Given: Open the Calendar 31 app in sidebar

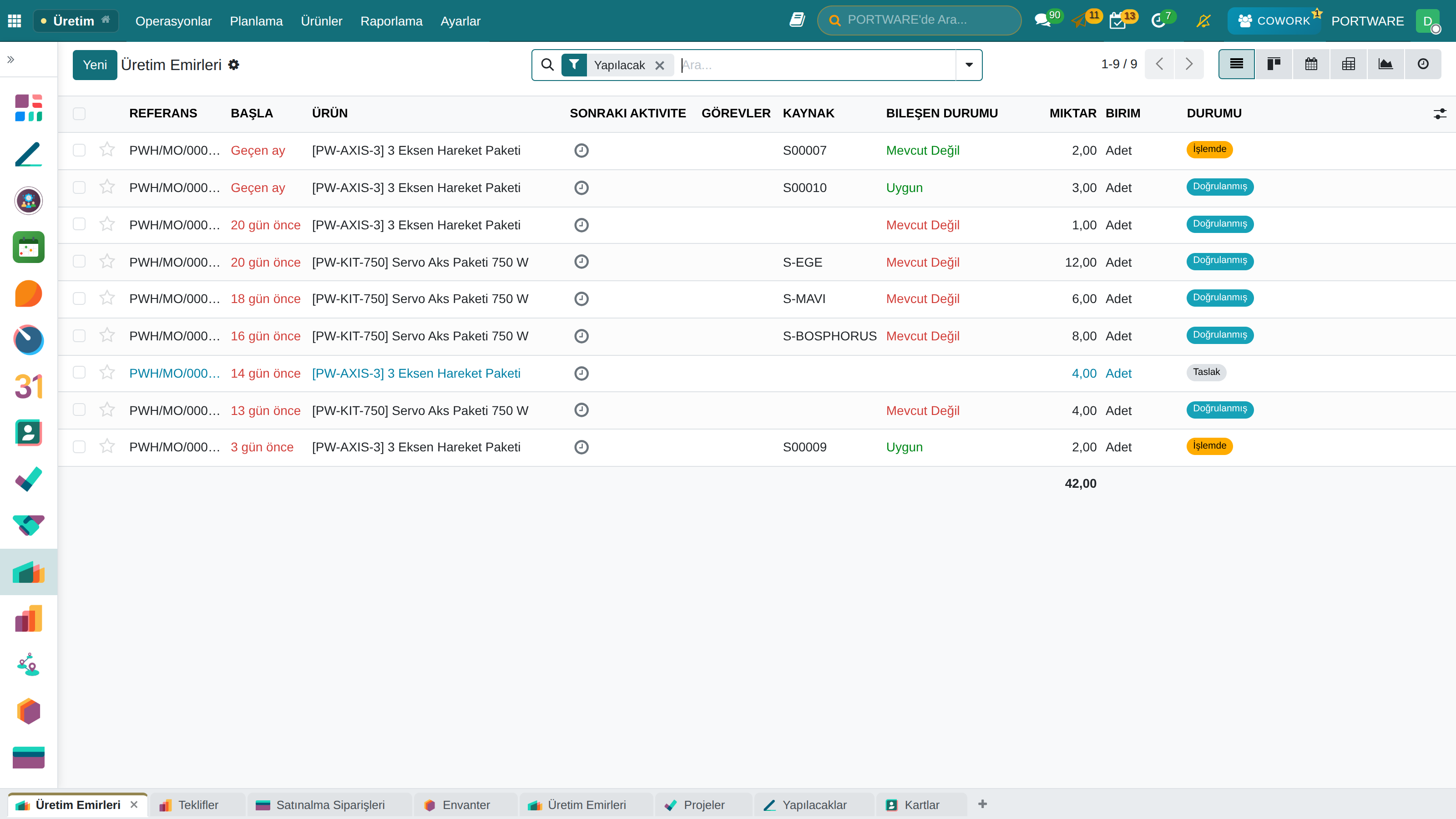Looking at the screenshot, I should coord(28,387).
